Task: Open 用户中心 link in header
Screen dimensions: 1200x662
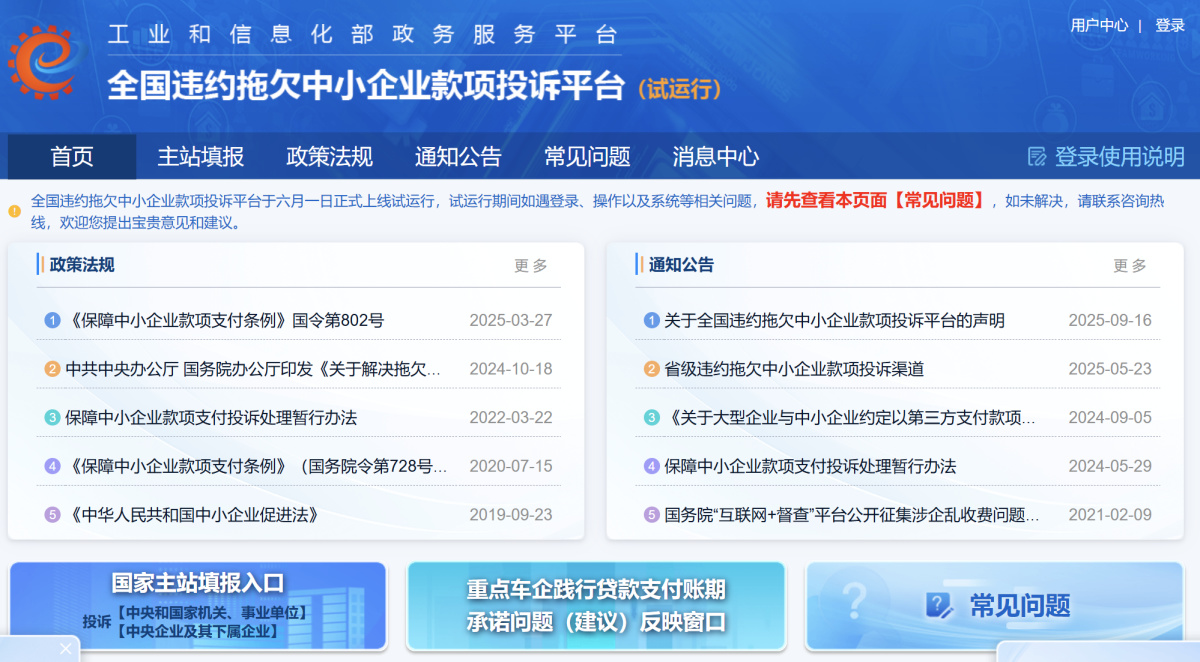Action: coord(1099,26)
